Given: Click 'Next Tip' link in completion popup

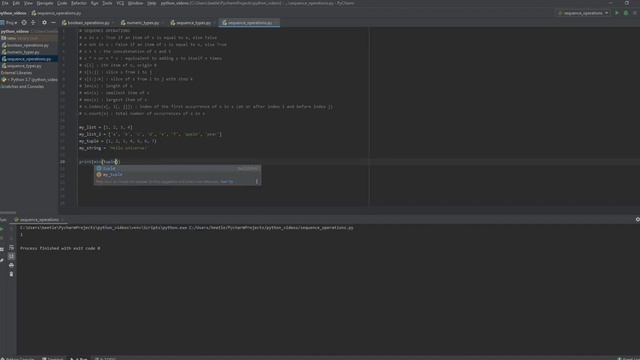Looking at the screenshot, I should pos(227,182).
